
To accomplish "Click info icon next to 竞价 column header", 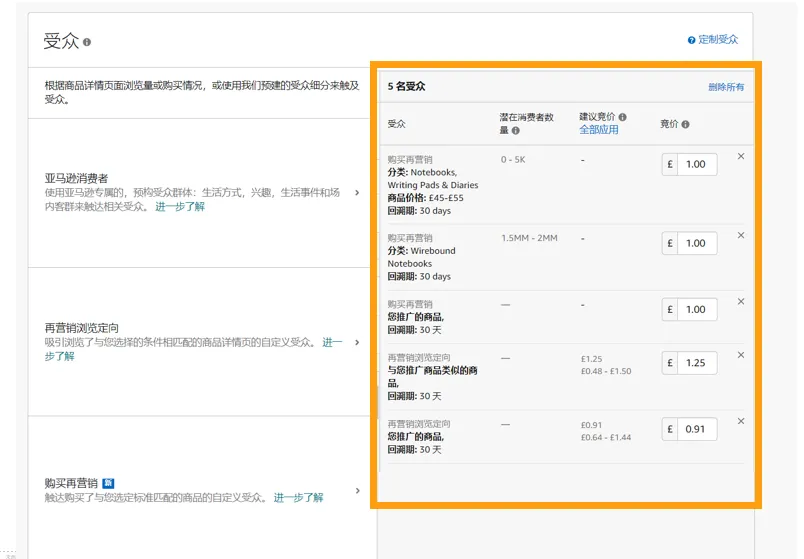I will point(685,124).
